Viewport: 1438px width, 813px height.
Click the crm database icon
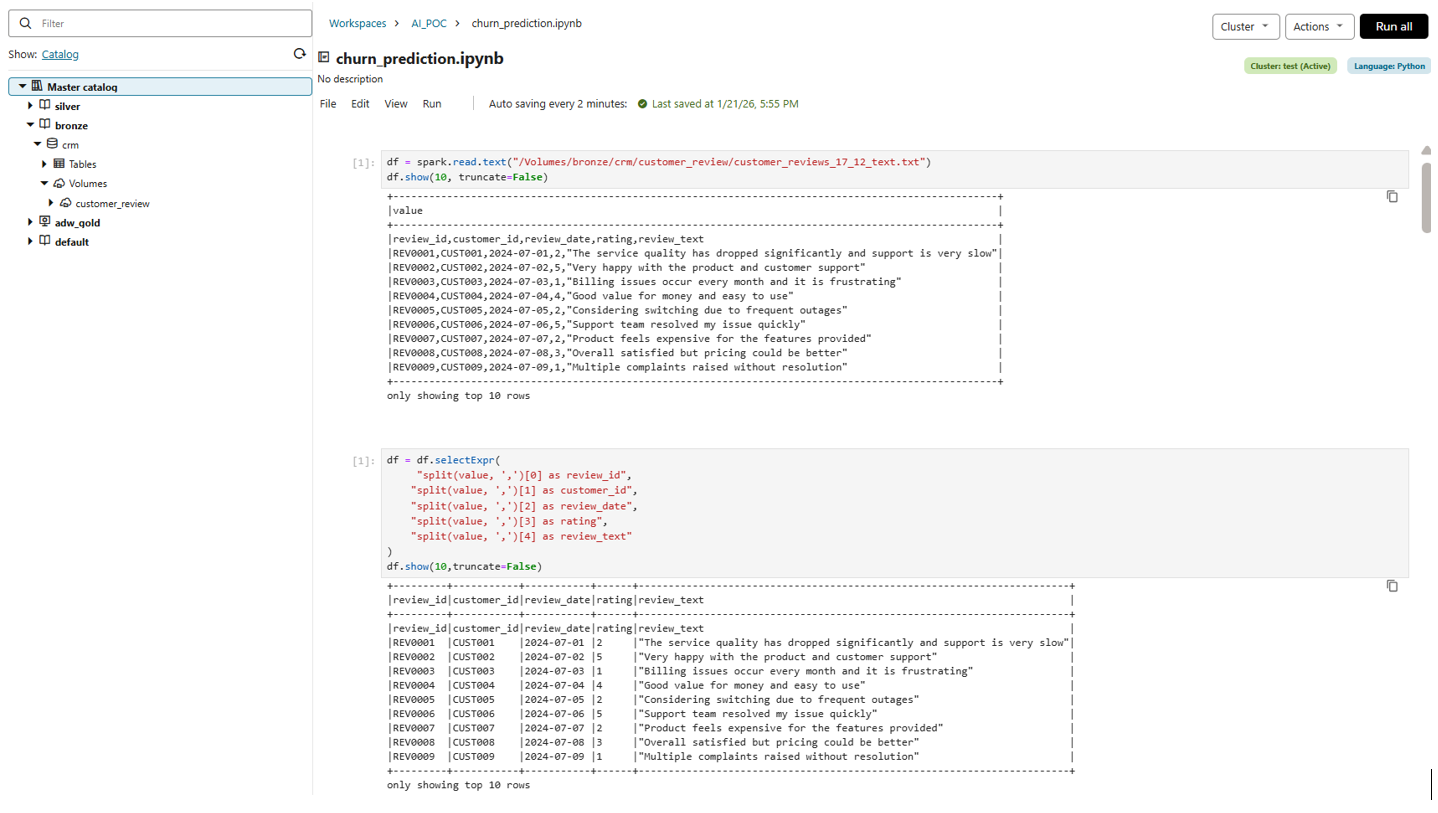pyautogui.click(x=52, y=145)
